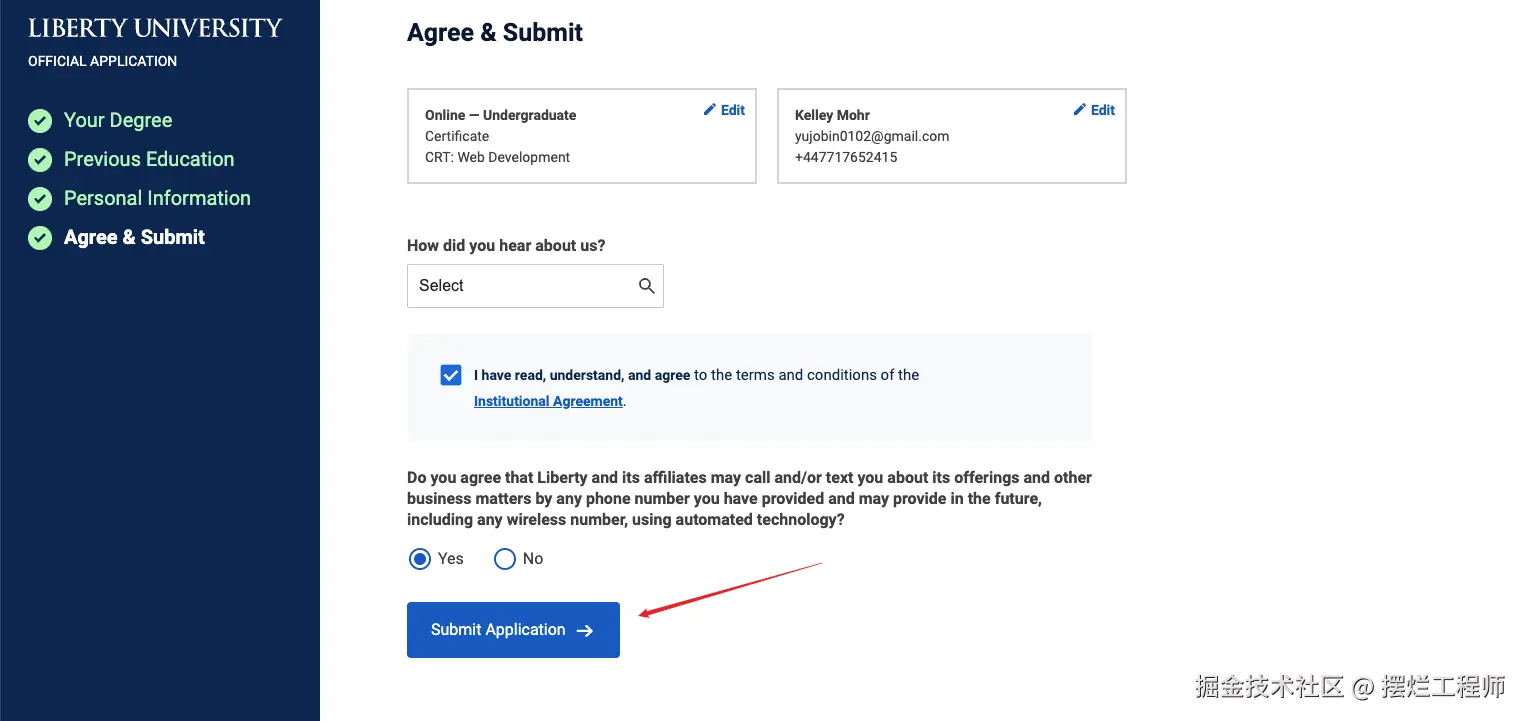Select the Agree & Submit sidebar step
The height and width of the screenshot is (721, 1526).
click(x=134, y=238)
